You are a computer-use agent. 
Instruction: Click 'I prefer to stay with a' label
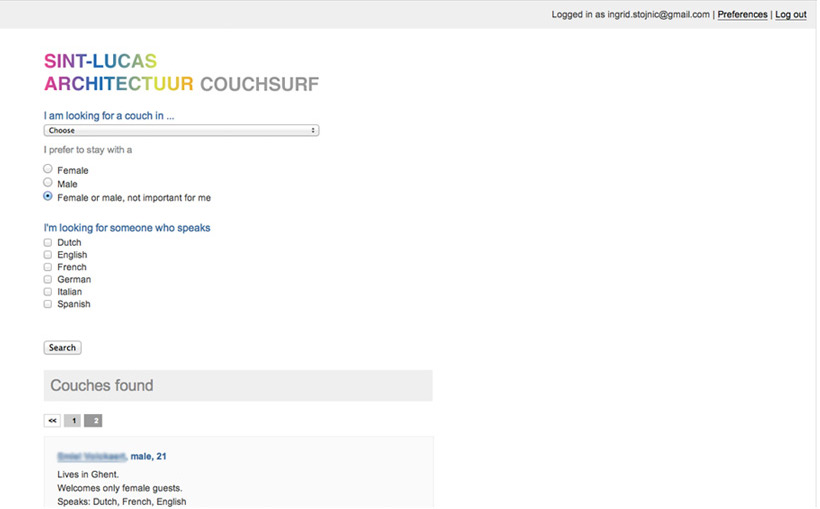(x=88, y=150)
